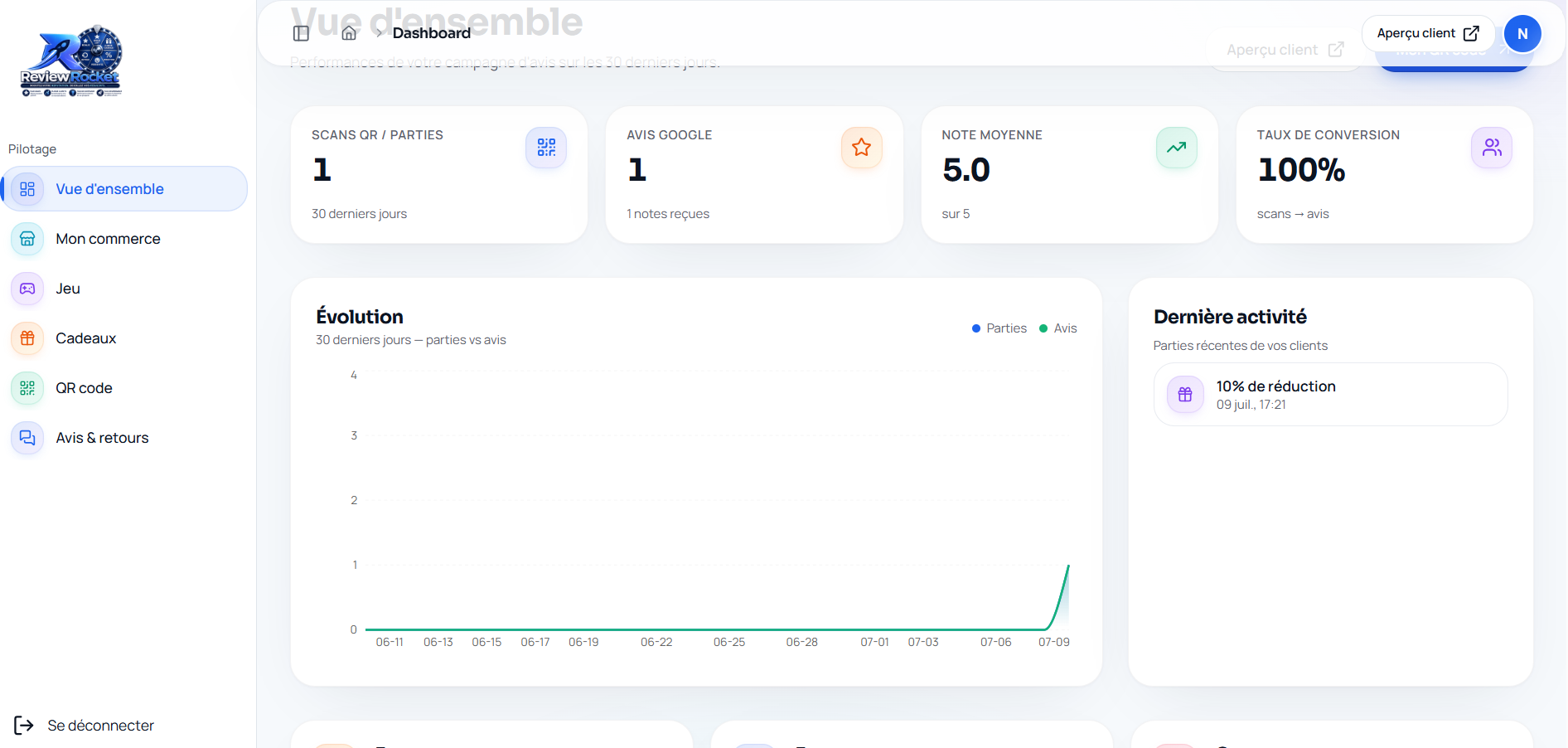The image size is (1568, 748).
Task: Click '30 derniers jours' under Scans QR
Action: pyautogui.click(x=359, y=214)
